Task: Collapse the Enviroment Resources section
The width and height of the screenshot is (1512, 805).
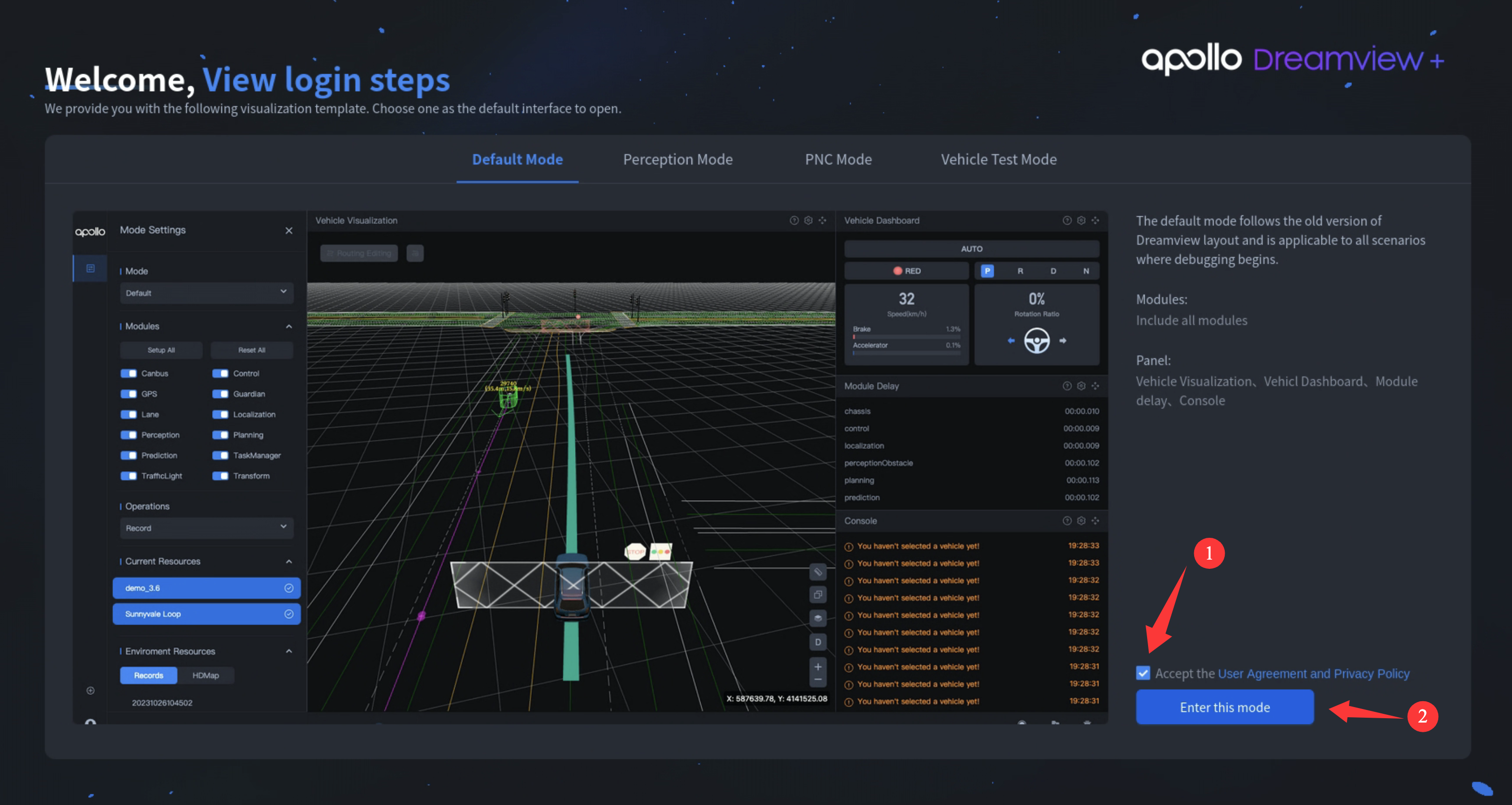Action: [289, 651]
